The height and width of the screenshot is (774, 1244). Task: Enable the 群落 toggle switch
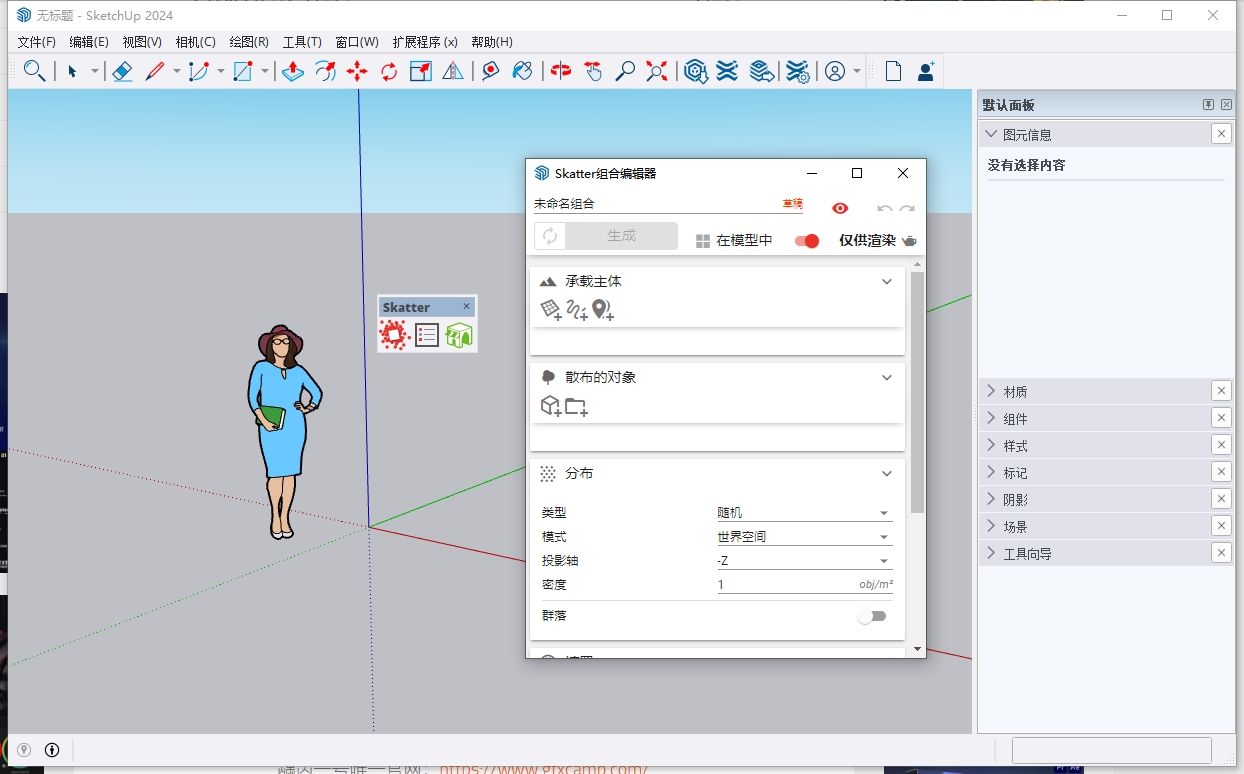[872, 616]
